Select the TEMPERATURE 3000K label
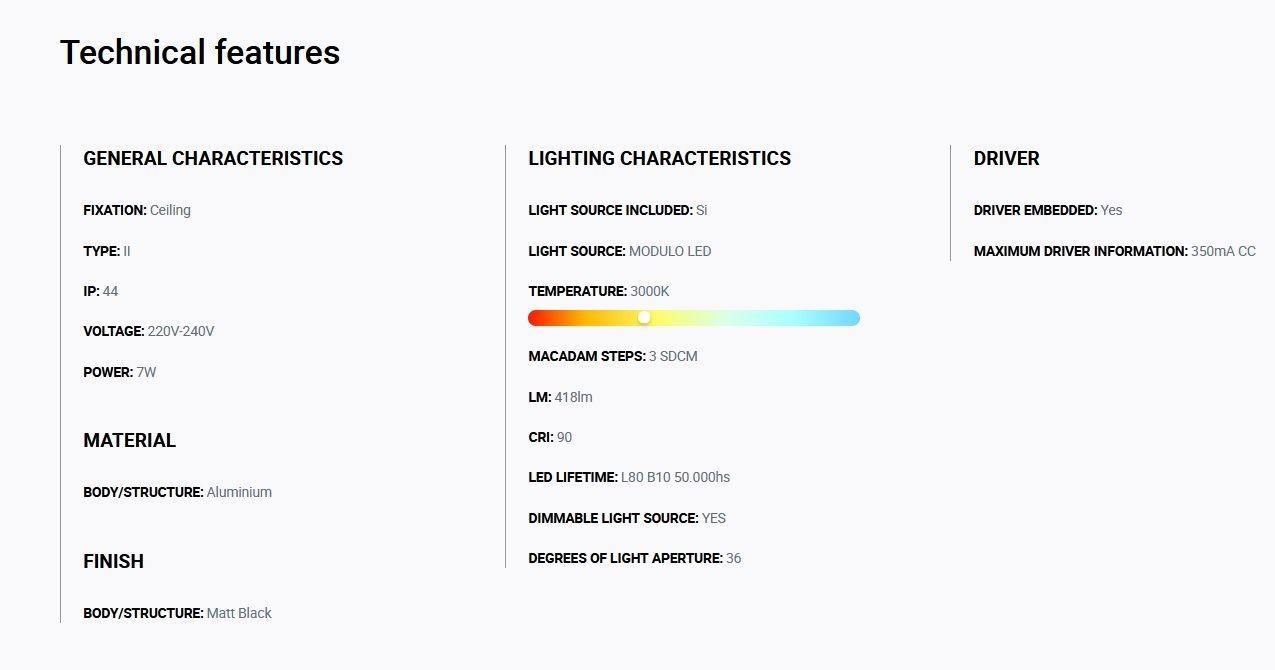 tap(599, 291)
